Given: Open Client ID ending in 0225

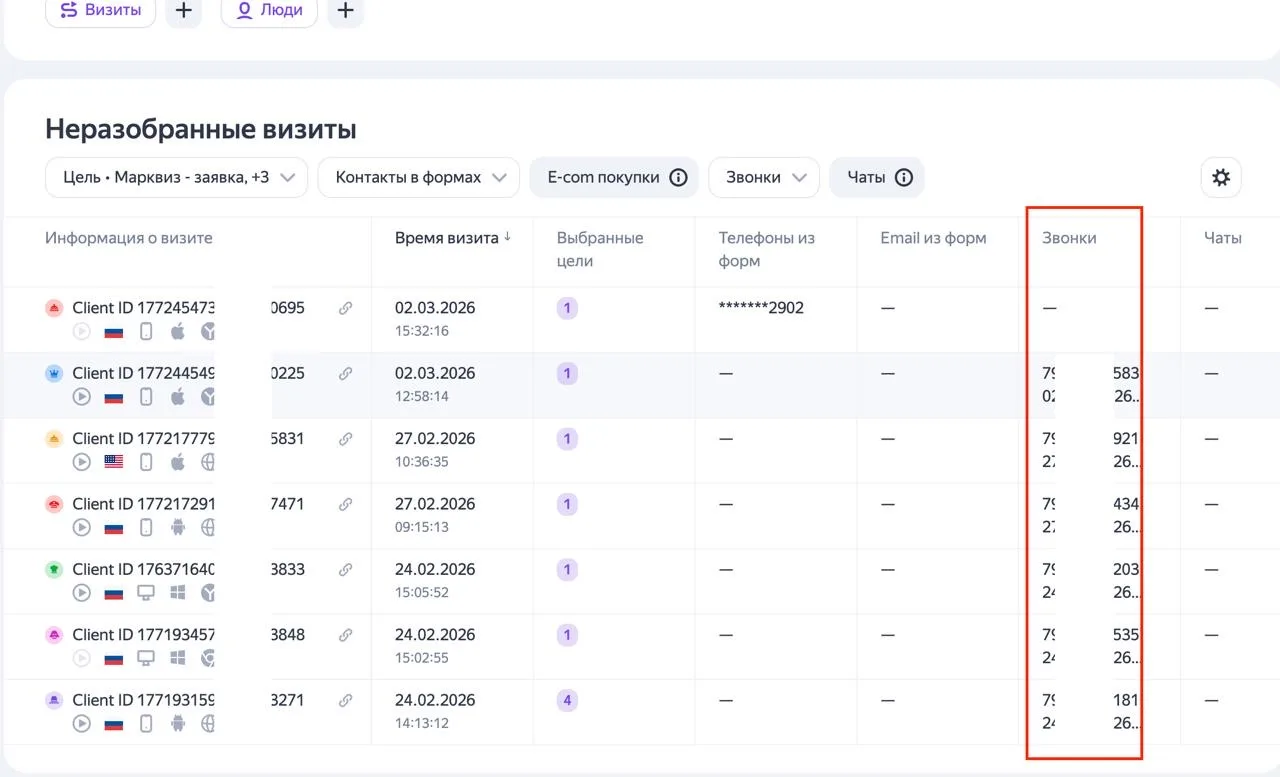Looking at the screenshot, I should (188, 374).
